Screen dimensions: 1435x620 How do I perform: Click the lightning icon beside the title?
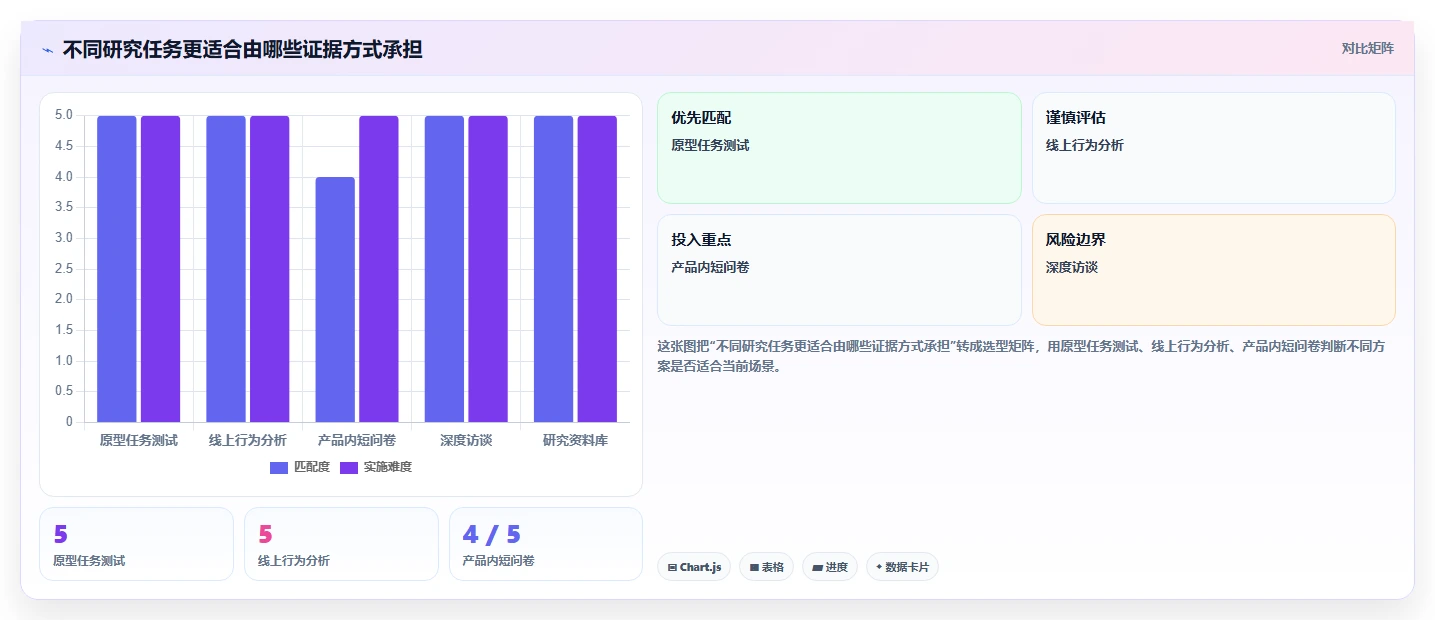[x=47, y=50]
